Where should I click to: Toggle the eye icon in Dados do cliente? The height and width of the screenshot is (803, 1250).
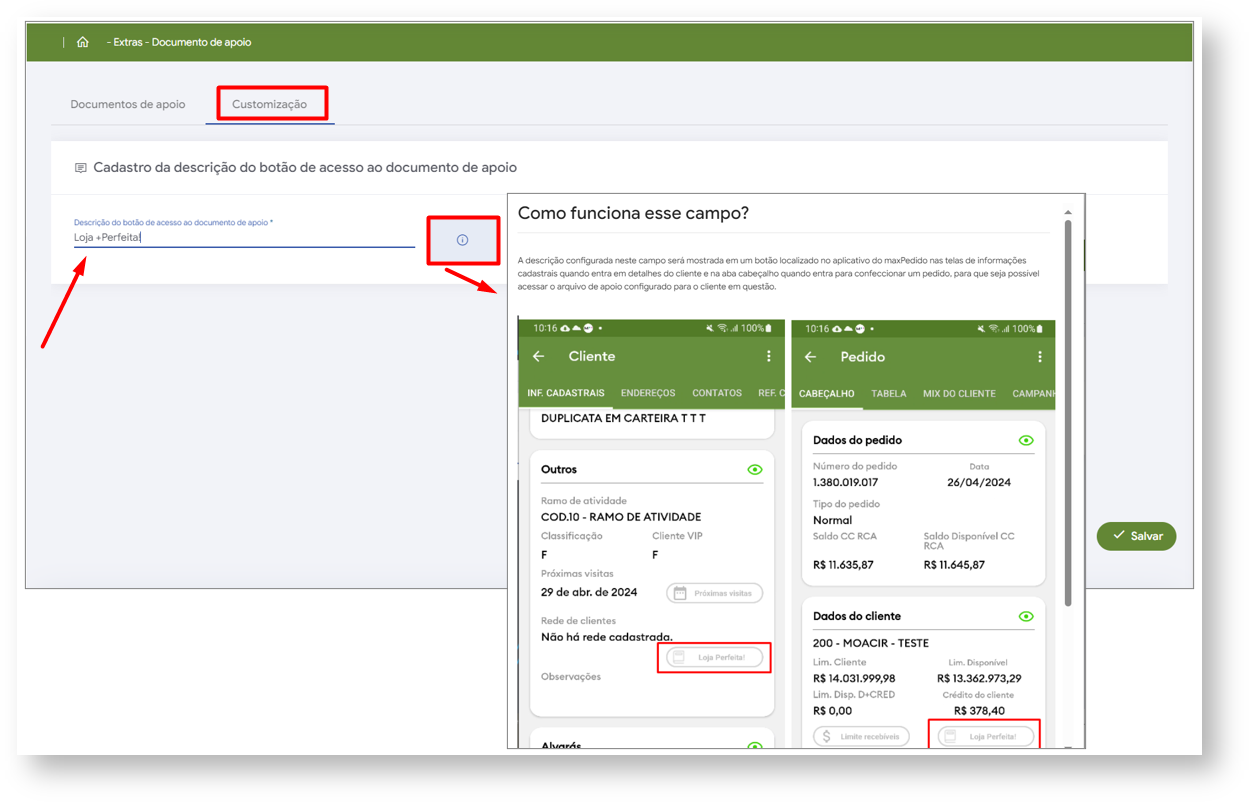tap(1025, 617)
